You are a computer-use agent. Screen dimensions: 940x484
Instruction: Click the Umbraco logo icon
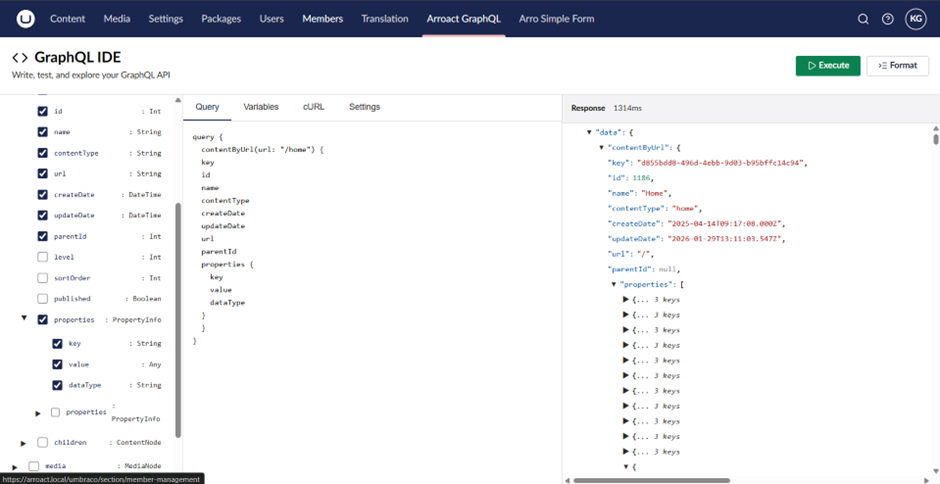26,18
